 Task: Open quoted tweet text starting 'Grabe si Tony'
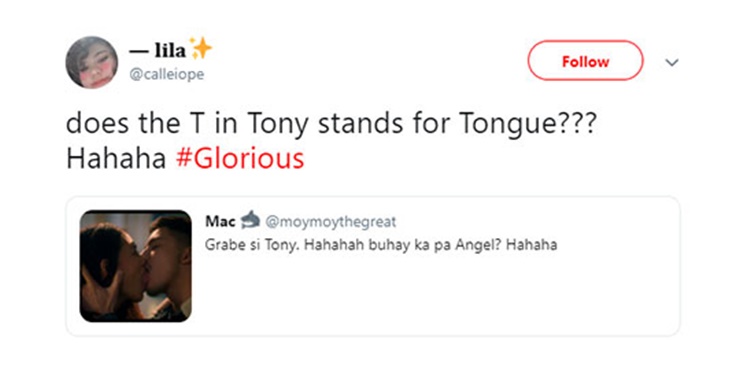pyautogui.click(x=381, y=245)
